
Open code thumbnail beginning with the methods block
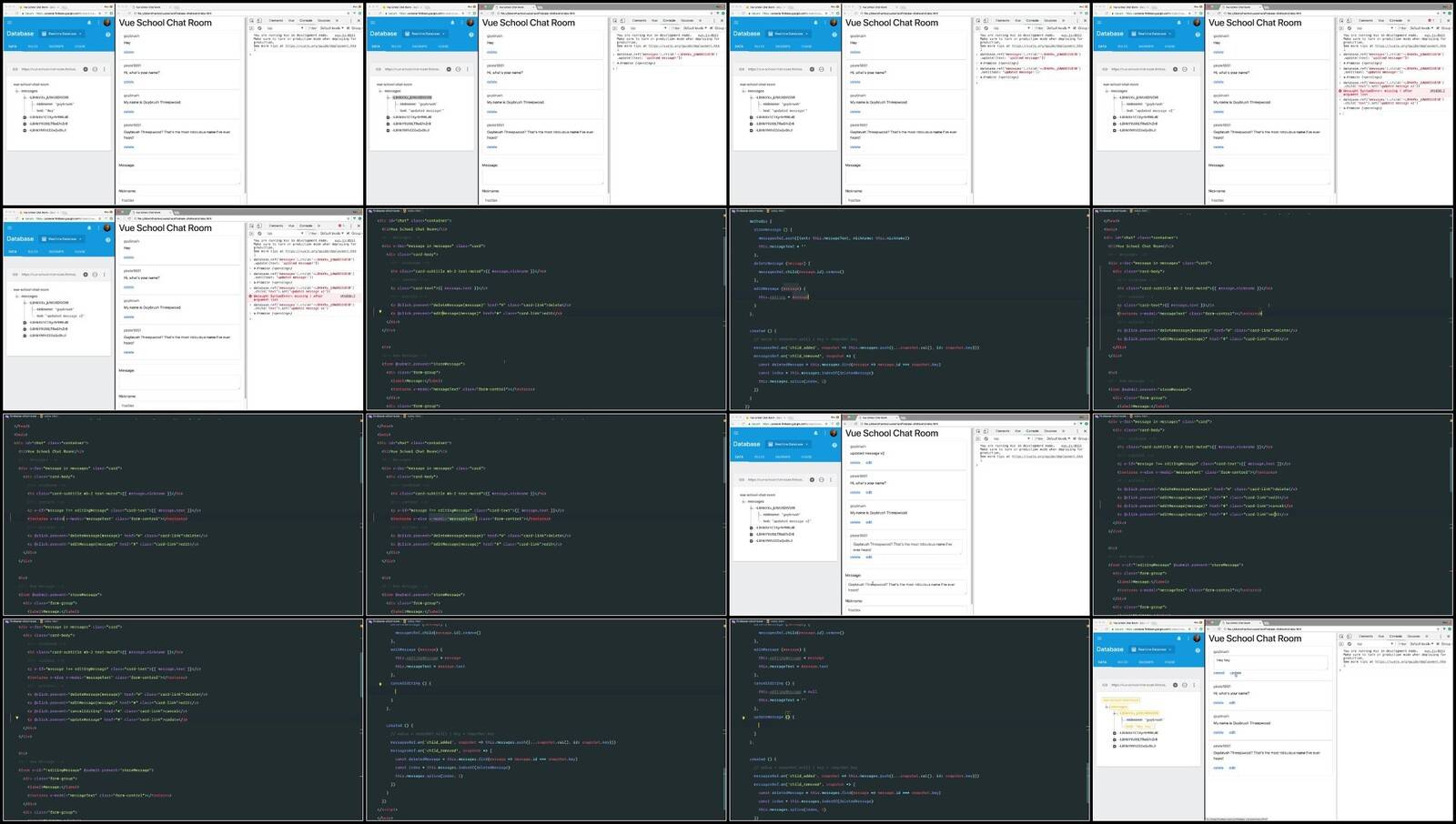[909, 309]
